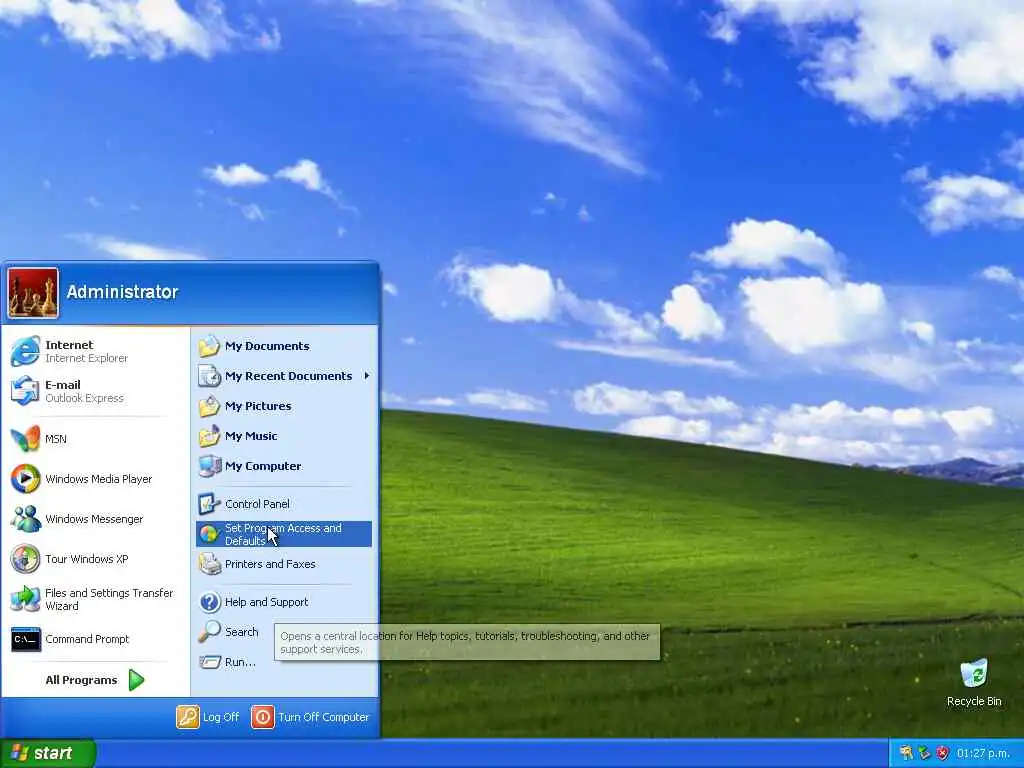Image resolution: width=1024 pixels, height=768 pixels.
Task: Click the Search magnifier icon
Action: (209, 632)
